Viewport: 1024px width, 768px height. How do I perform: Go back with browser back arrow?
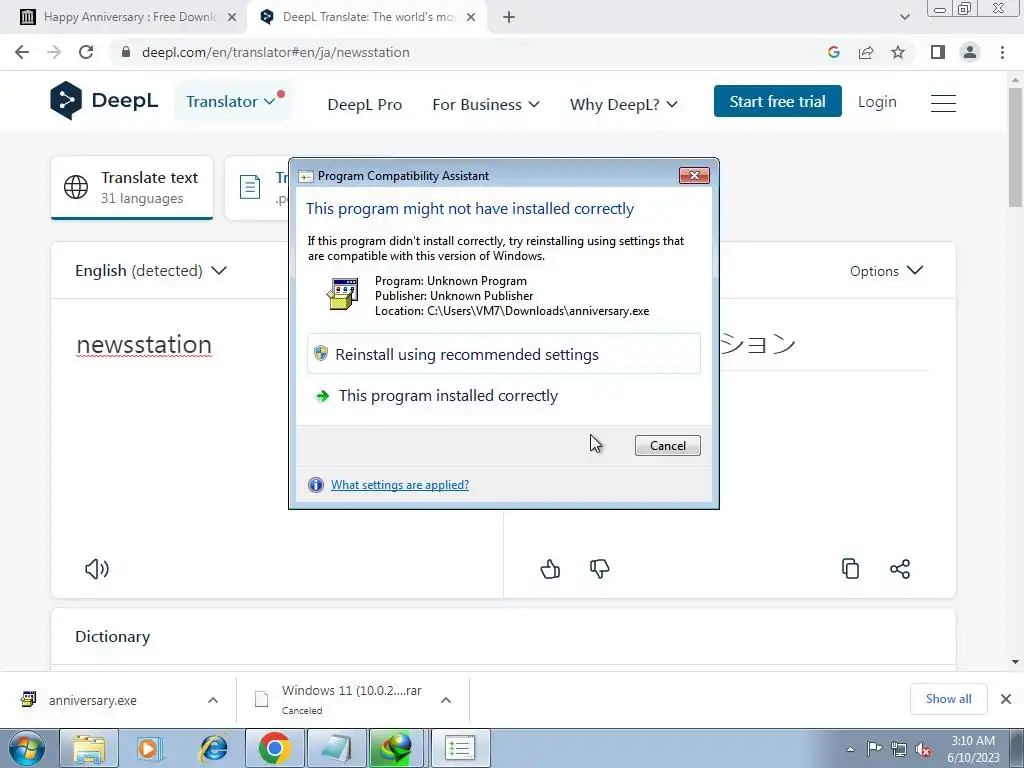click(22, 52)
